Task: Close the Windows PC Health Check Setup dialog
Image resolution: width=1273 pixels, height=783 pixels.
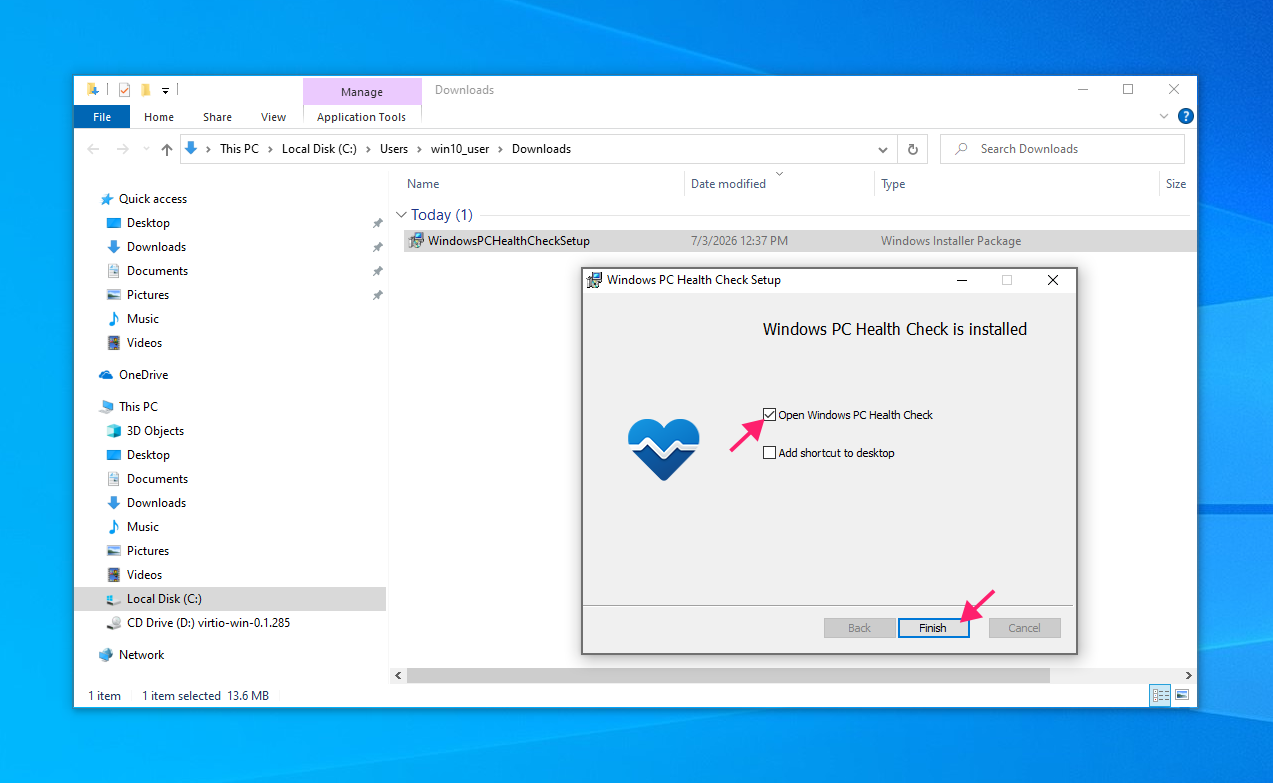Action: pyautogui.click(x=1052, y=280)
